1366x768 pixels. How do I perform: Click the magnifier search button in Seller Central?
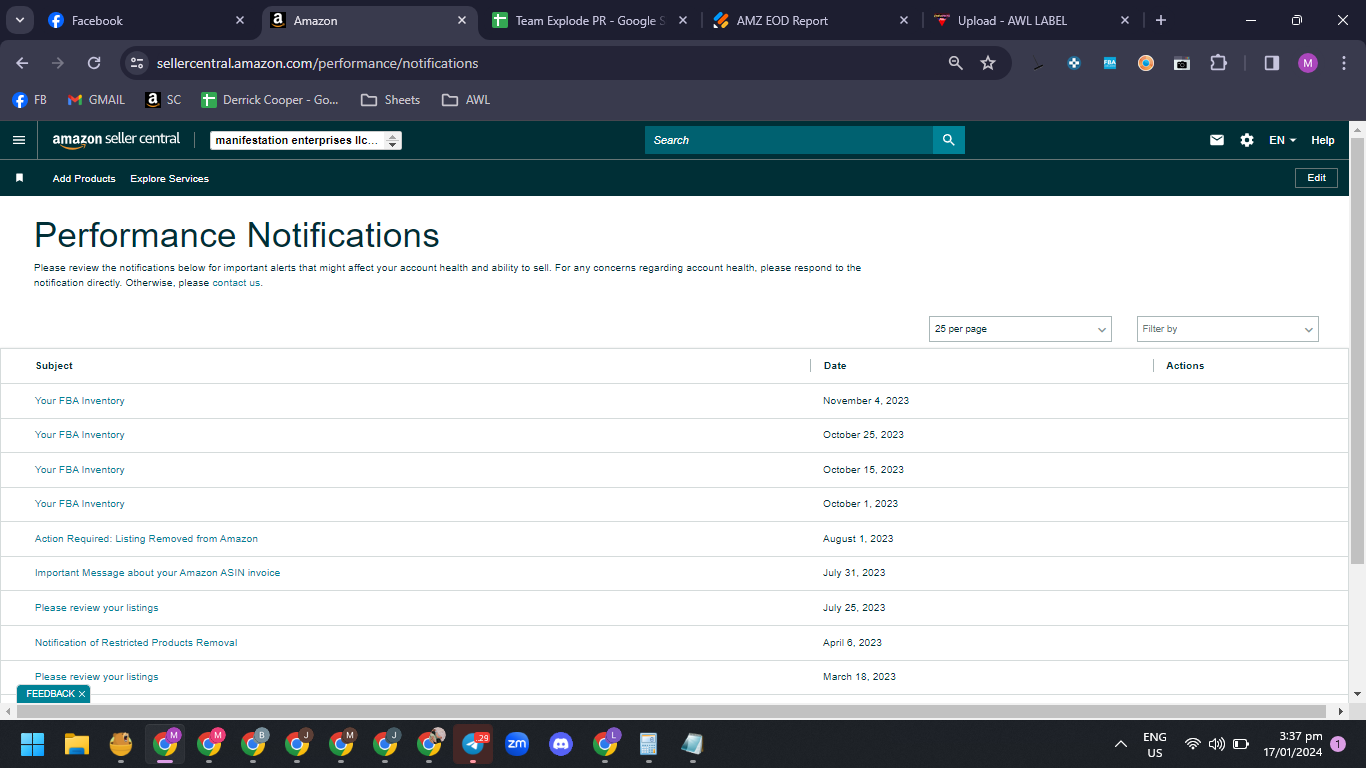[x=949, y=140]
